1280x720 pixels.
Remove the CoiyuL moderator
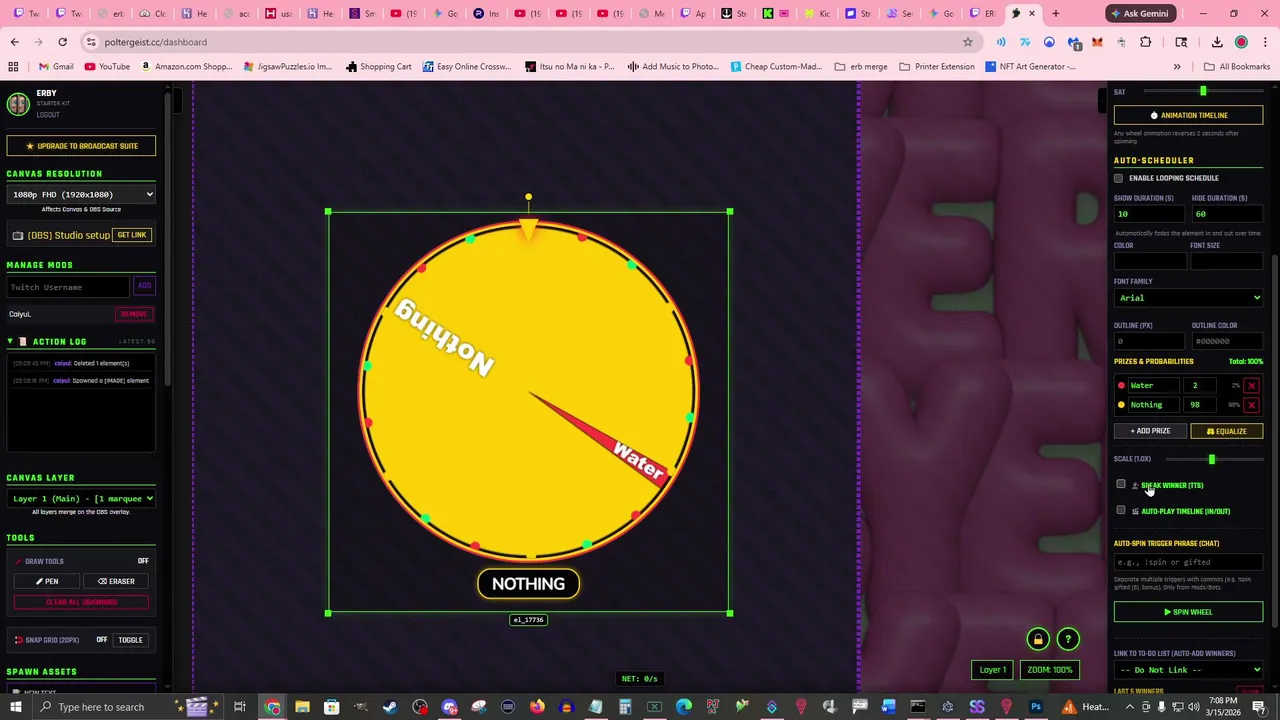(x=134, y=314)
